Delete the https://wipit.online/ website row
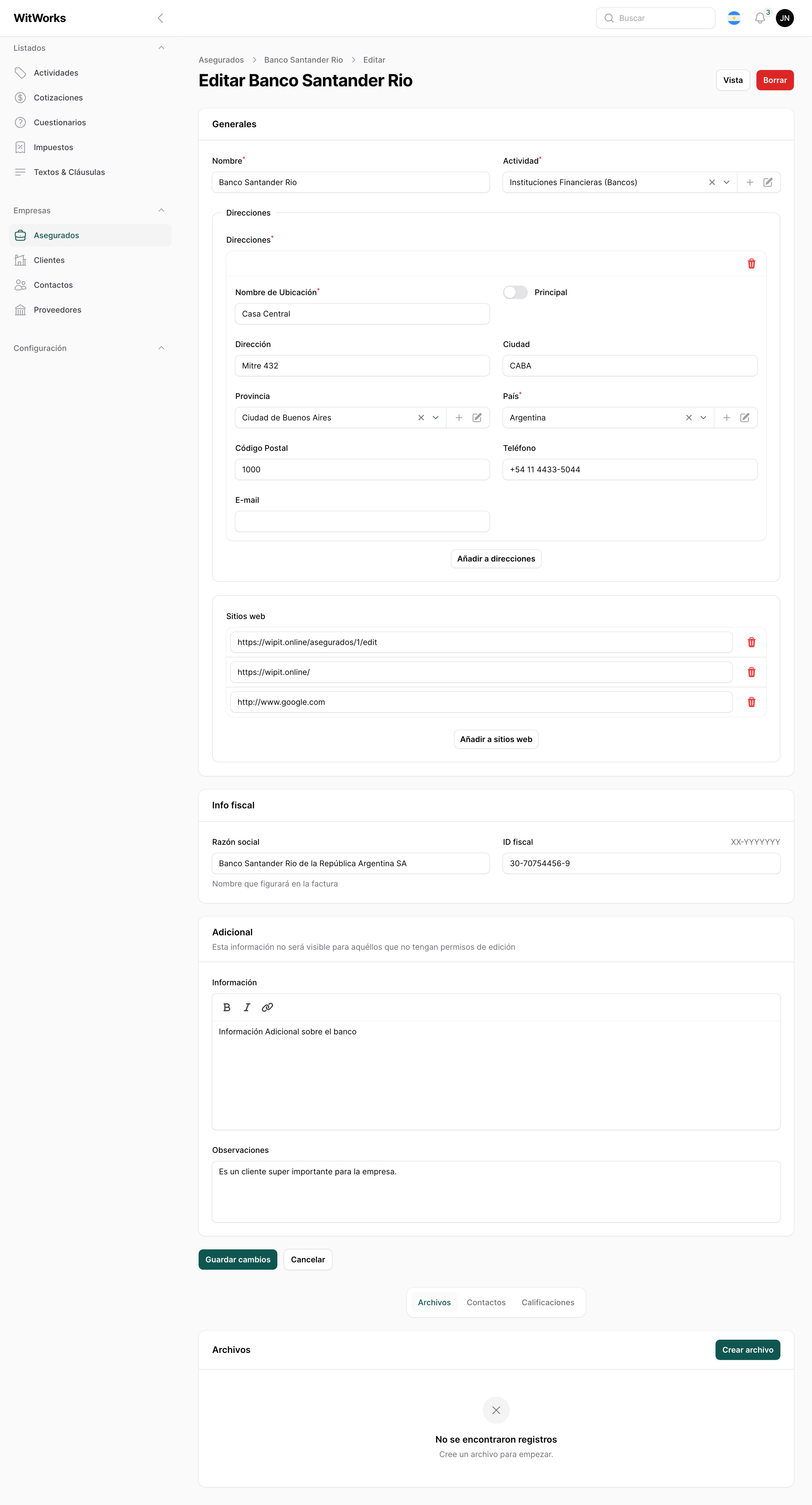 [x=751, y=672]
